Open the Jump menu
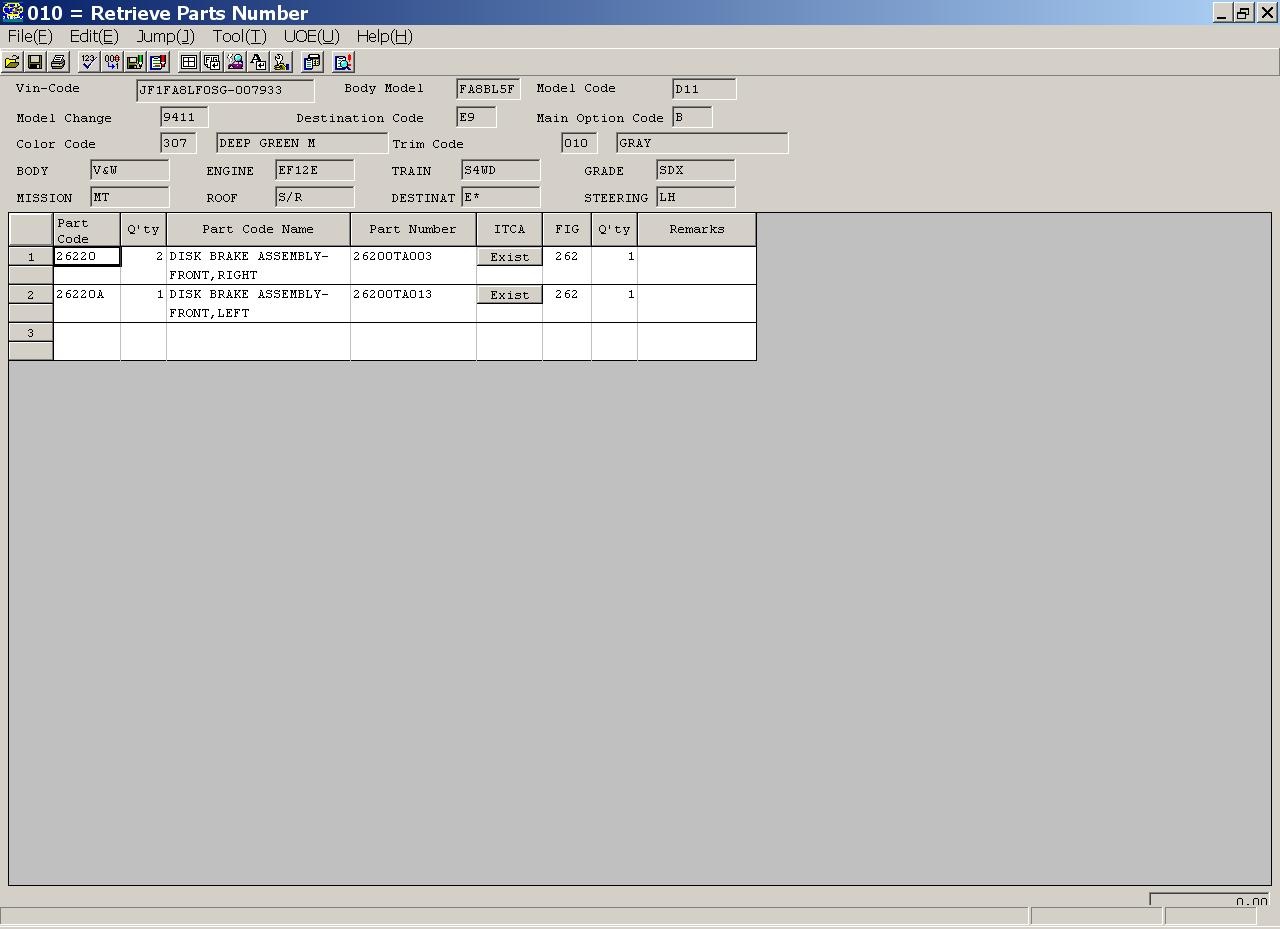Image resolution: width=1280 pixels, height=929 pixels. coord(165,36)
